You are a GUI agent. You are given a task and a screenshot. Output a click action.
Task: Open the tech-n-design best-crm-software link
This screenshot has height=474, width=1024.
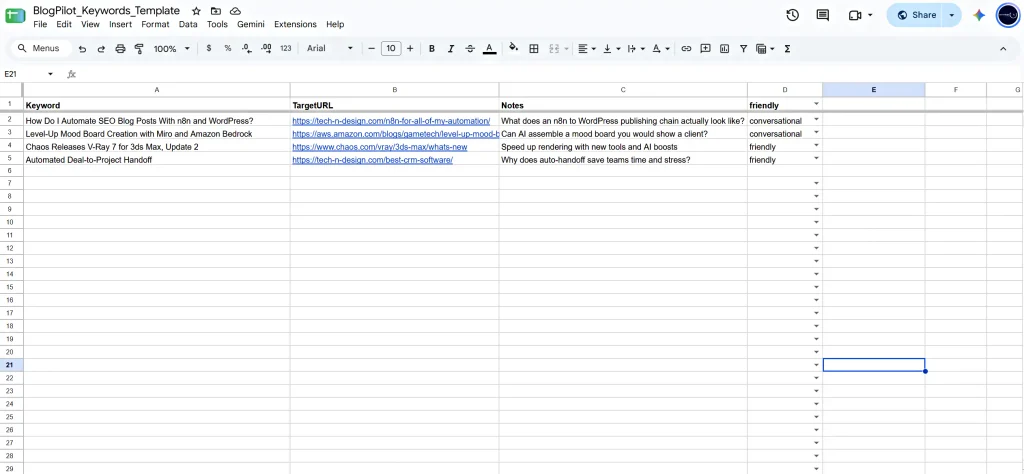[x=372, y=160]
